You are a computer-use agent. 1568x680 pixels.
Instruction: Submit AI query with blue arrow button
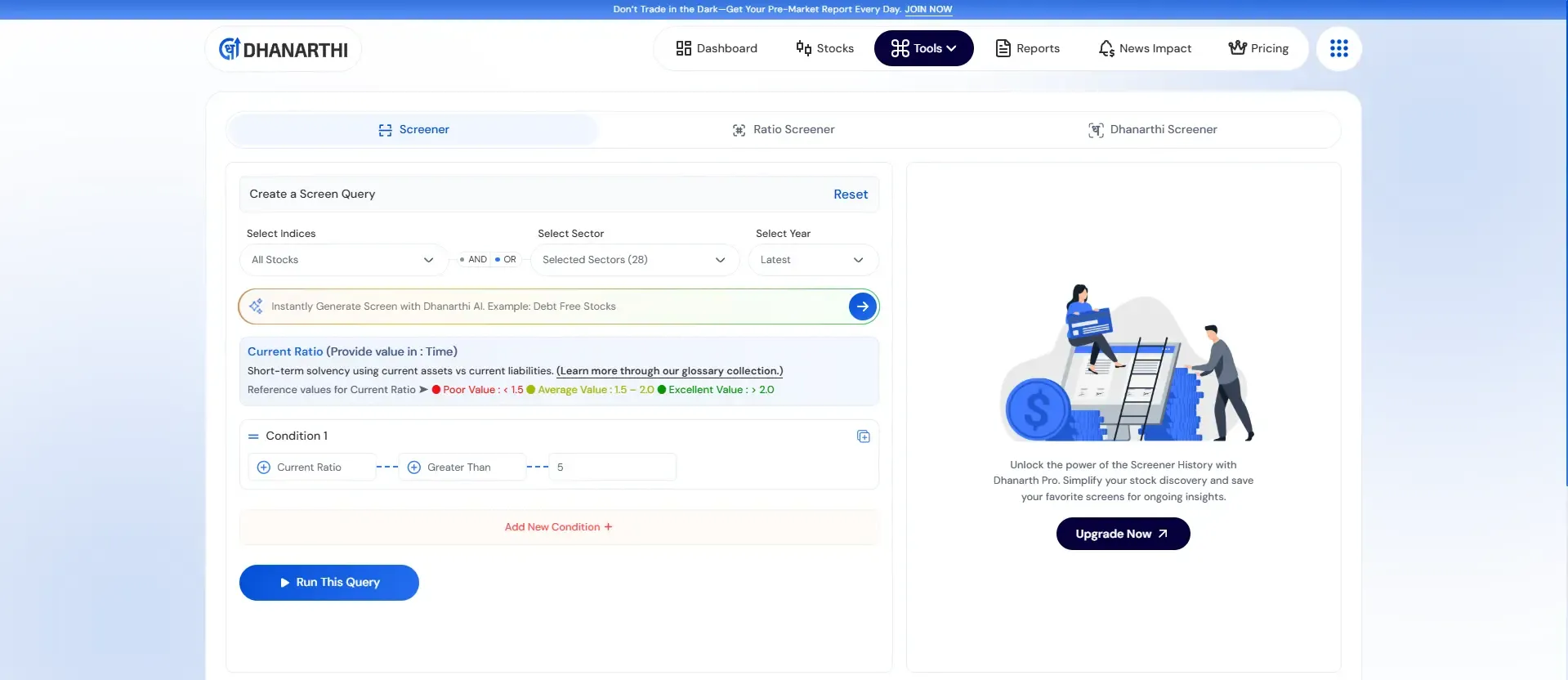coord(862,306)
